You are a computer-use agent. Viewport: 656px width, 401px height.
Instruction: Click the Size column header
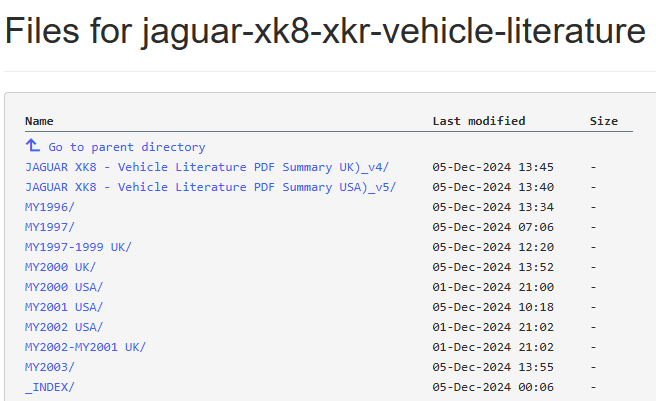(603, 121)
